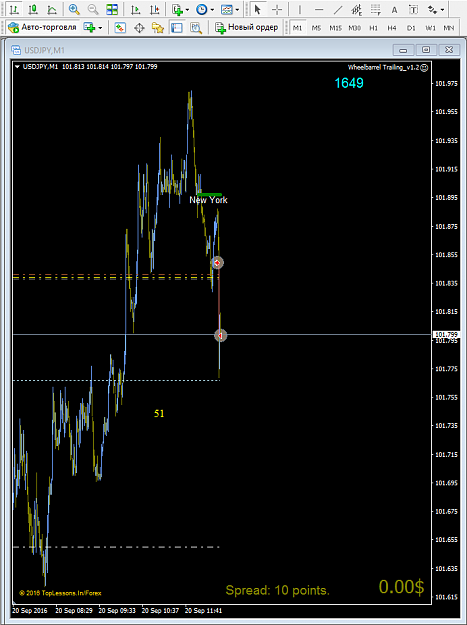467x625 pixels.
Task: Click the yellow 51 label
Action: pos(159,414)
